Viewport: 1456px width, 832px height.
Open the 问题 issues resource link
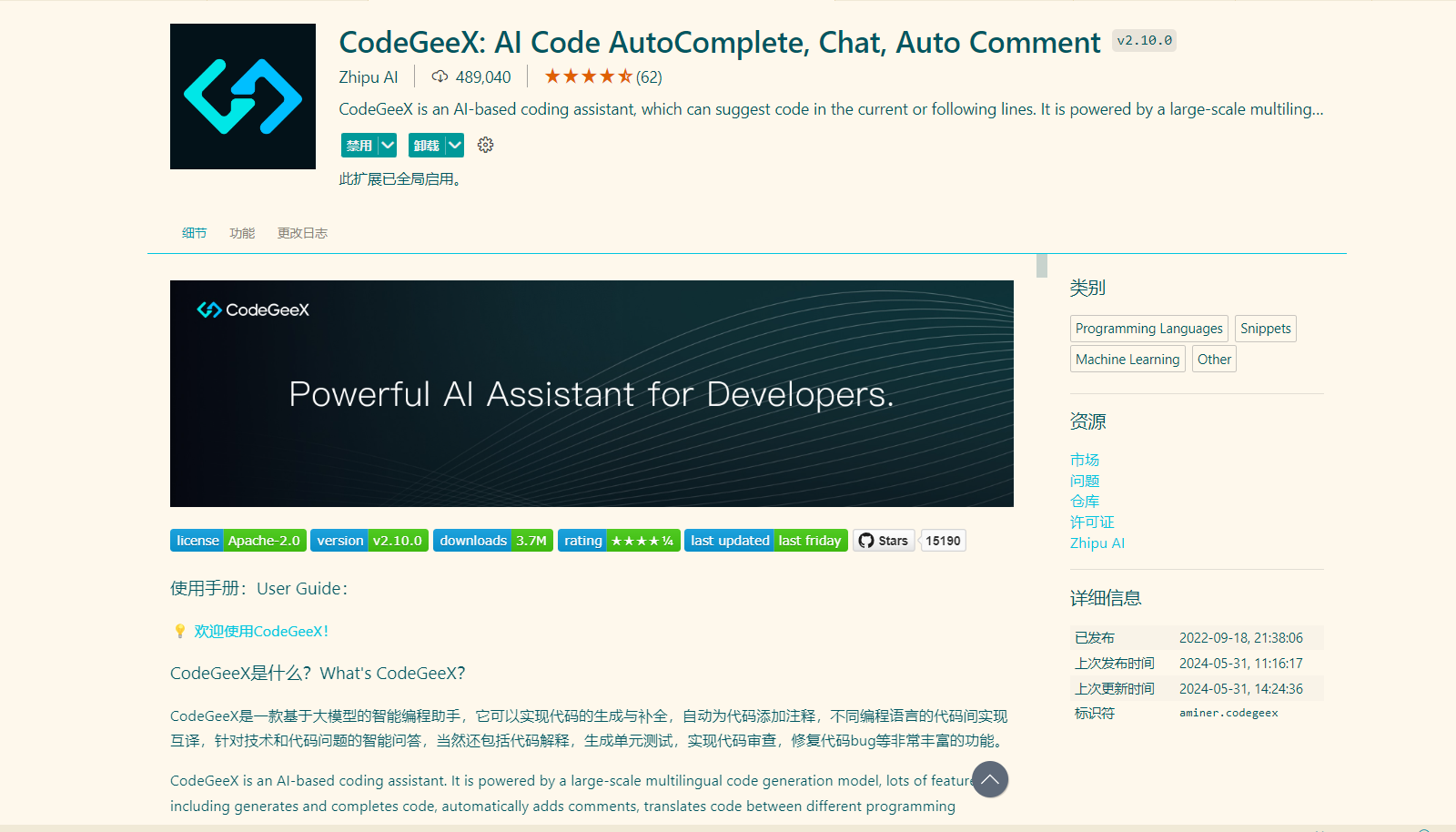pyautogui.click(x=1085, y=481)
